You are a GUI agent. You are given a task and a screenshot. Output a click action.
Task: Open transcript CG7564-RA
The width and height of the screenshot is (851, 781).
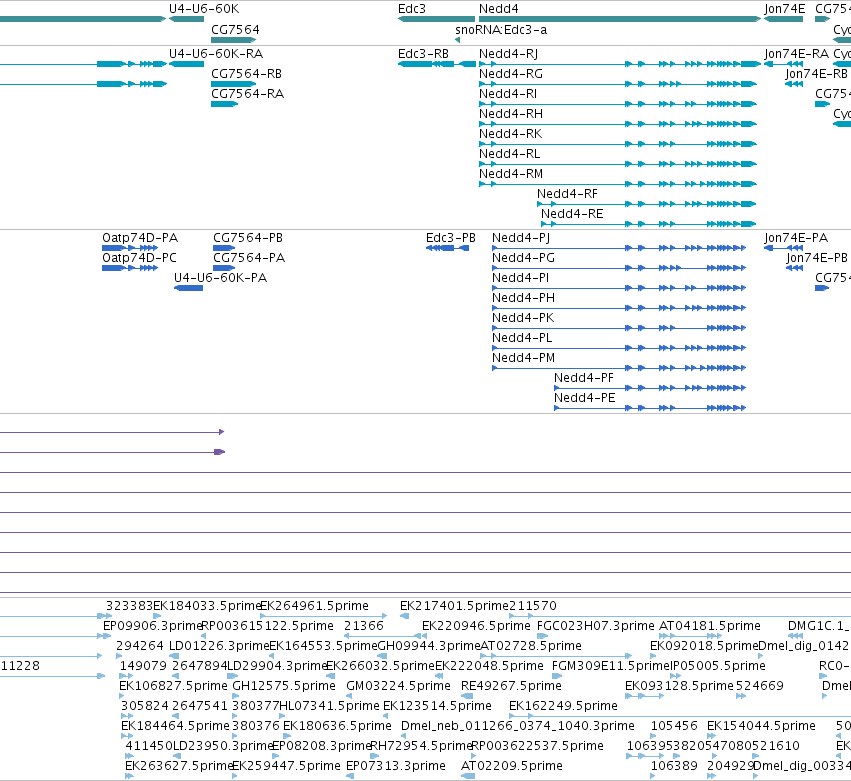click(x=224, y=104)
